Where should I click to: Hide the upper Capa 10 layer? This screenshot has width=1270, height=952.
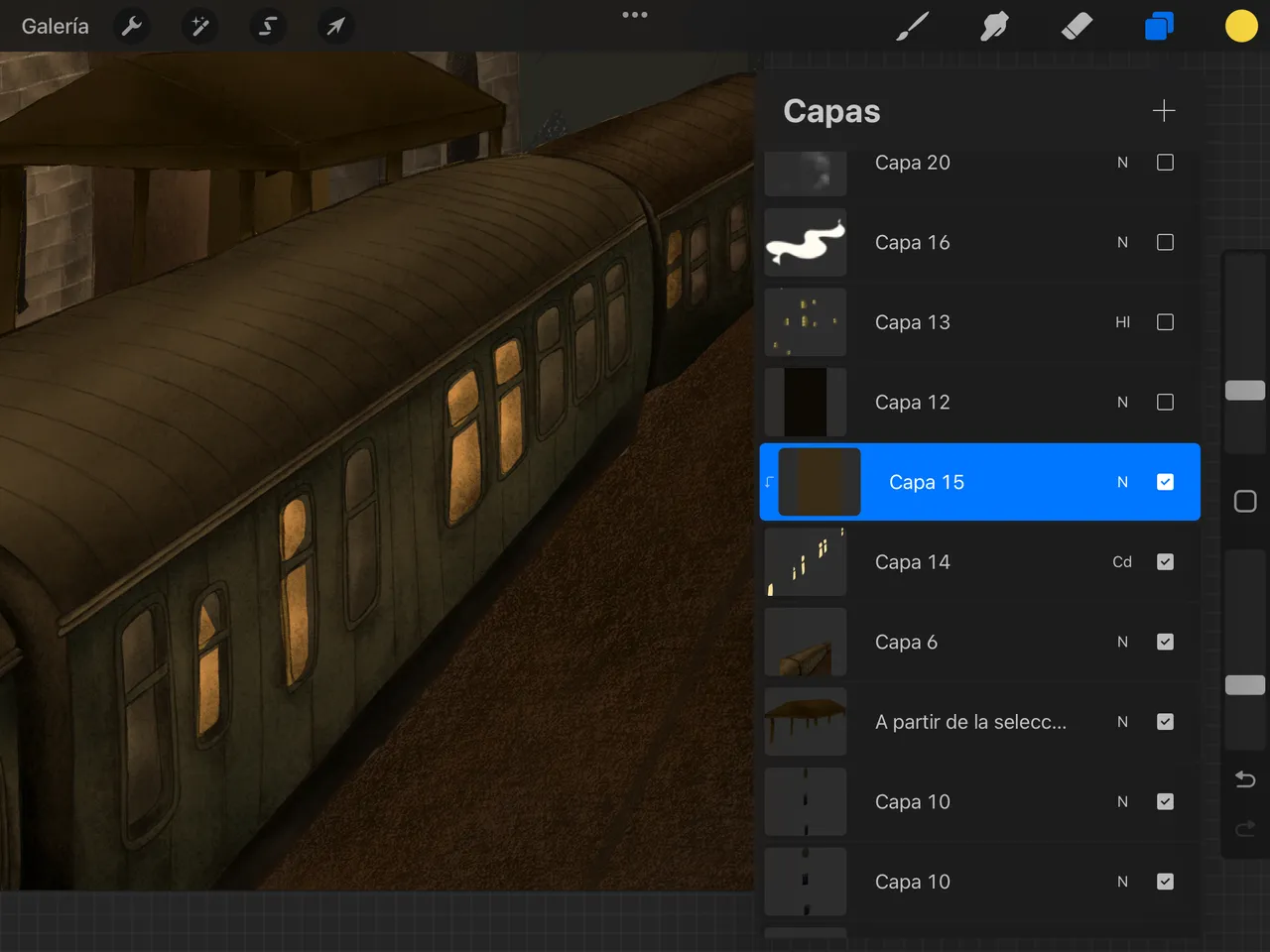(1166, 801)
